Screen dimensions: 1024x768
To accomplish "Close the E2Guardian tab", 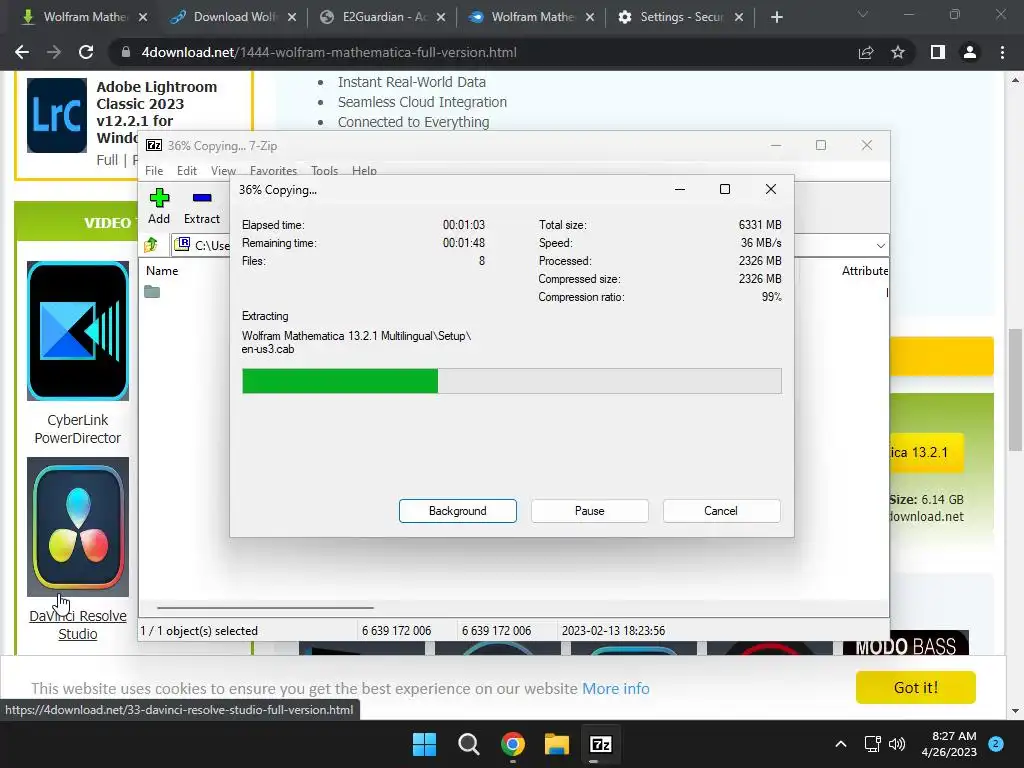I will coord(441,17).
